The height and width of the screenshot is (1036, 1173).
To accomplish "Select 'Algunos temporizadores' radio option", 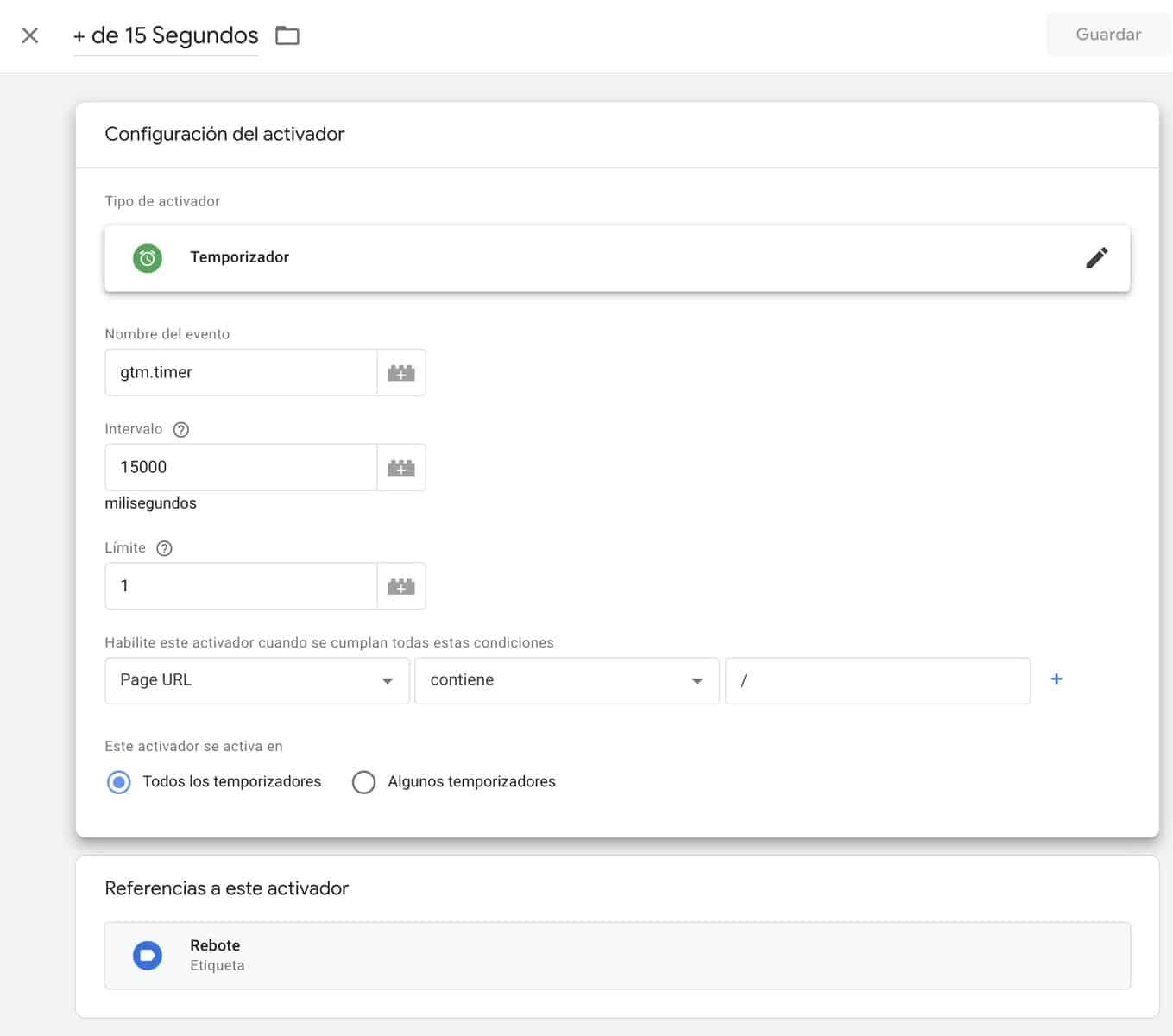I will click(364, 782).
